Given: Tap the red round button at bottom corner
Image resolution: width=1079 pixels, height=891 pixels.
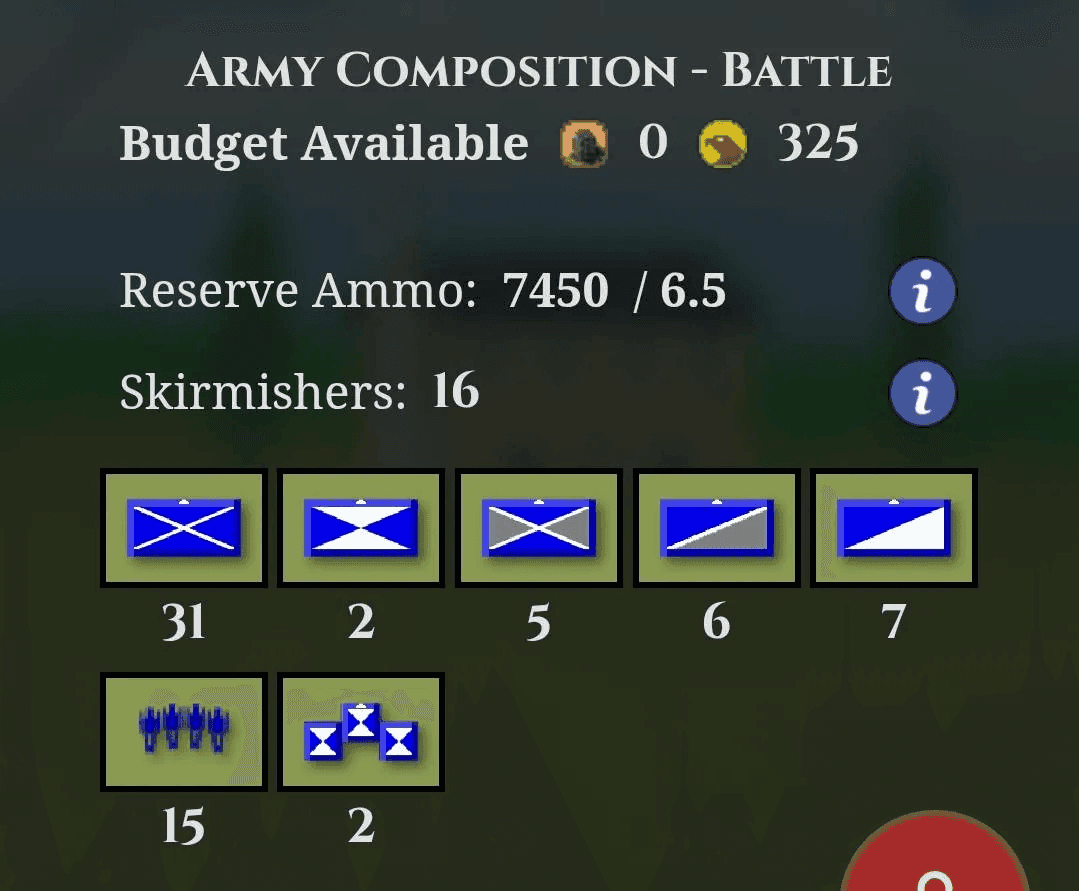Looking at the screenshot, I should (934, 853).
